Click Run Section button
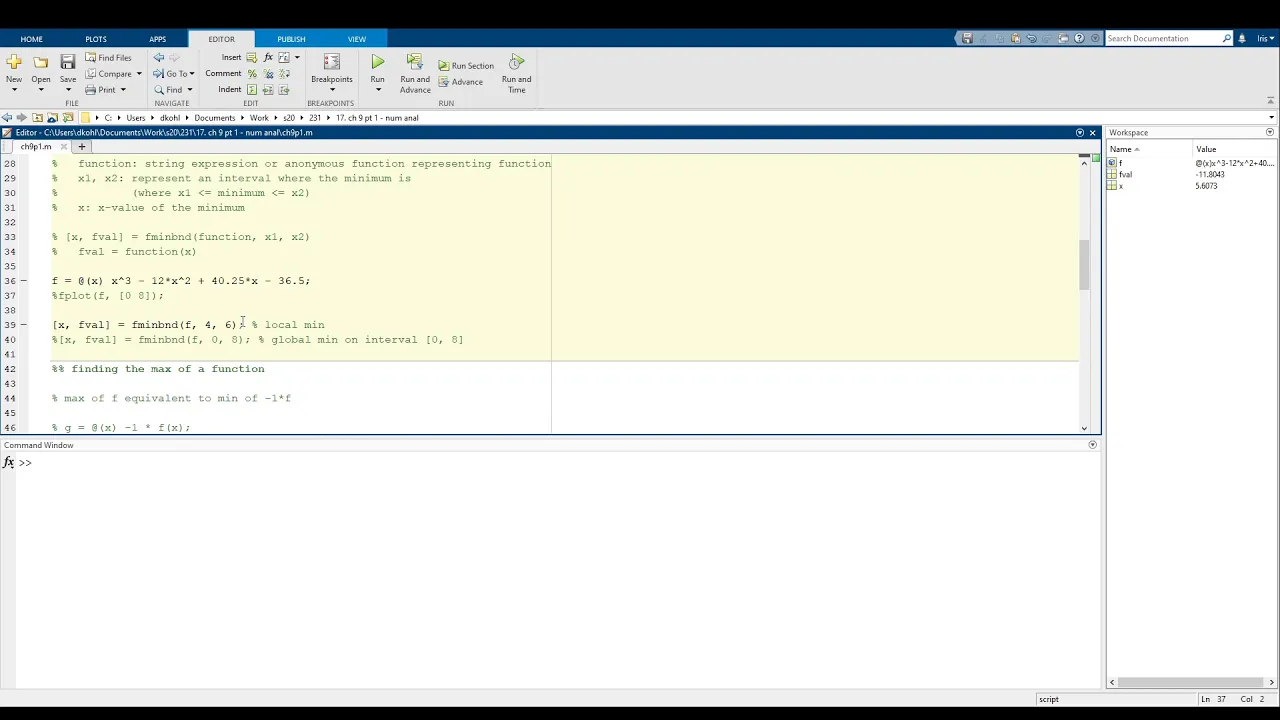 pos(466,66)
